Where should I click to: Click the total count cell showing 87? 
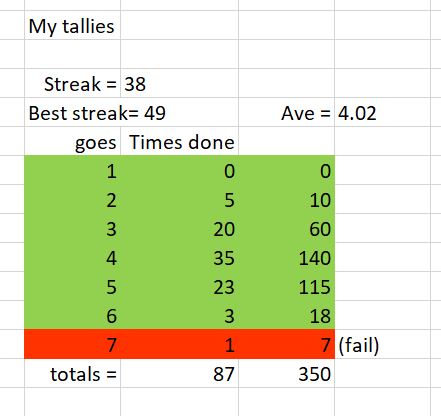pos(179,373)
